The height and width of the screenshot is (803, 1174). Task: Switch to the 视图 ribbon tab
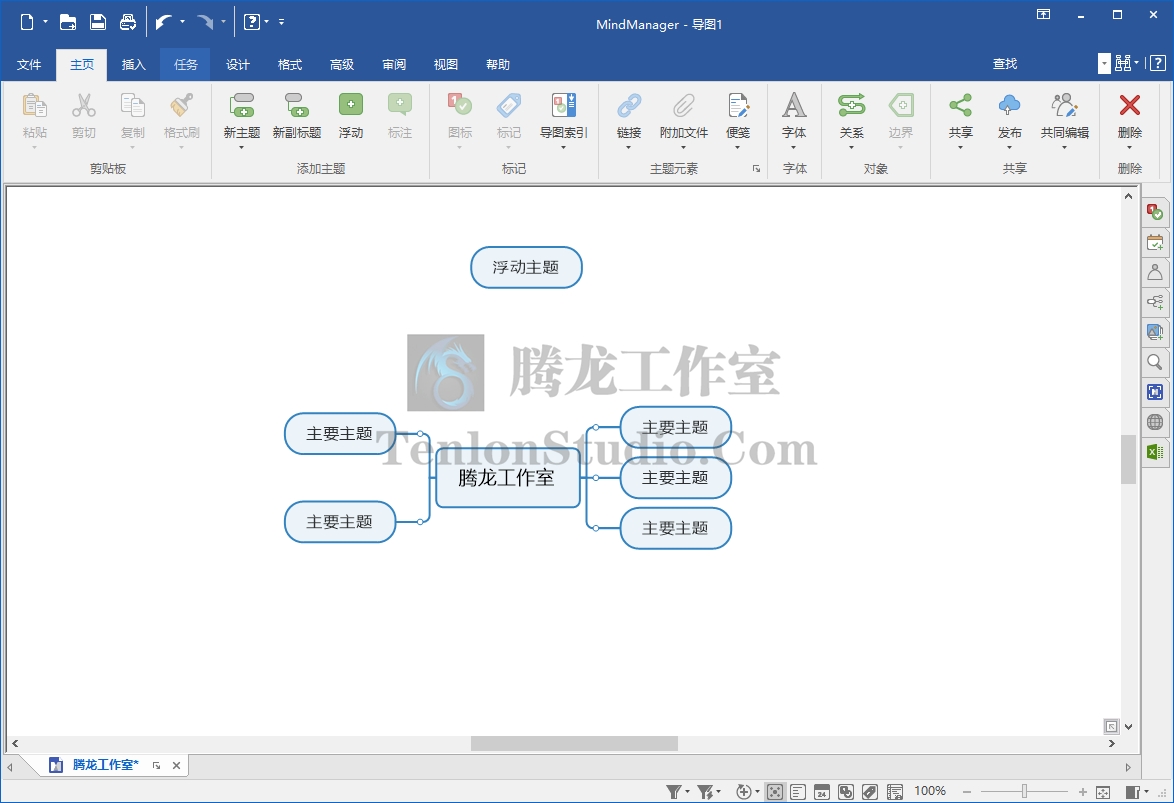(445, 64)
